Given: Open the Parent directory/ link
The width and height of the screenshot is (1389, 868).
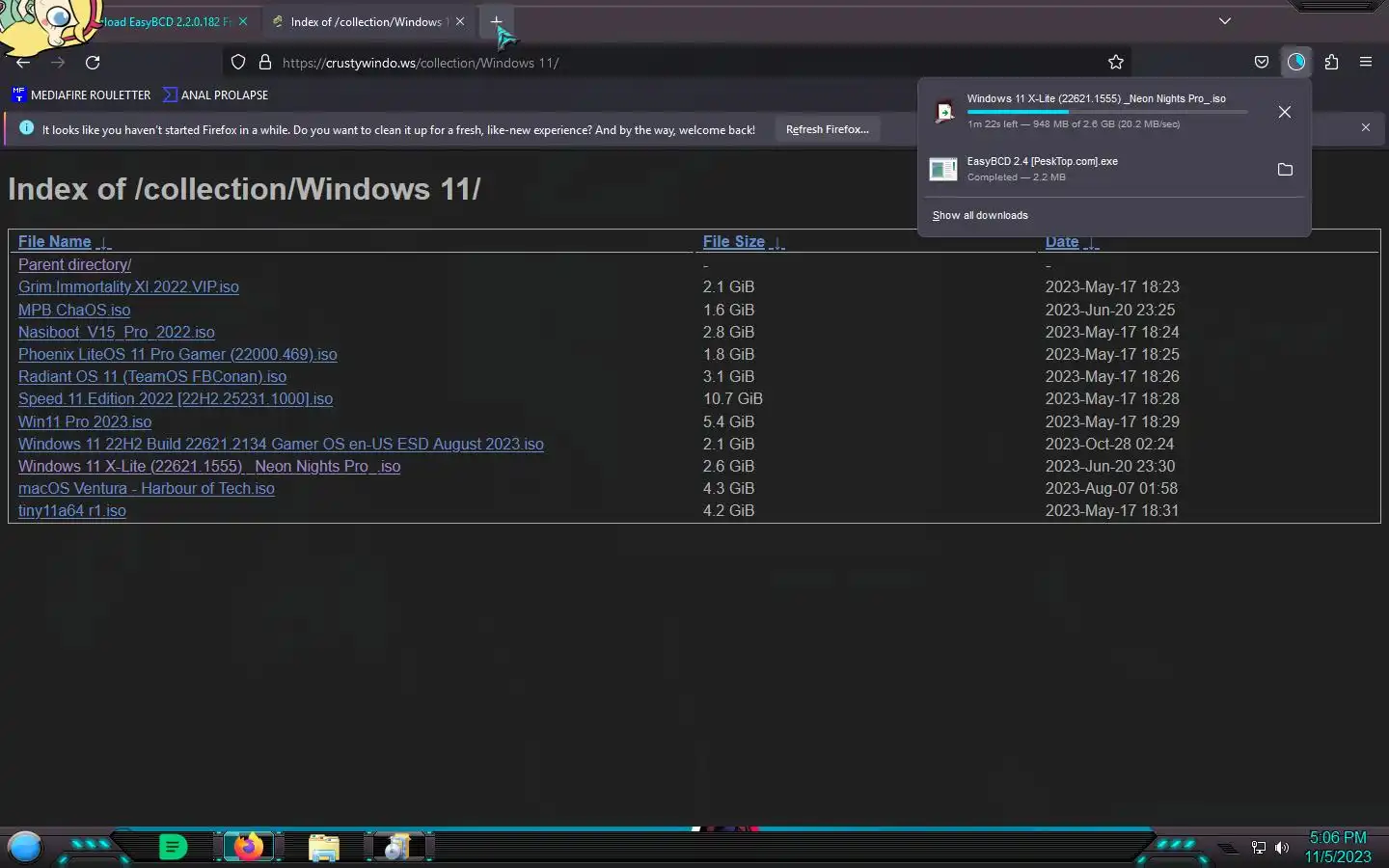Looking at the screenshot, I should (74, 264).
